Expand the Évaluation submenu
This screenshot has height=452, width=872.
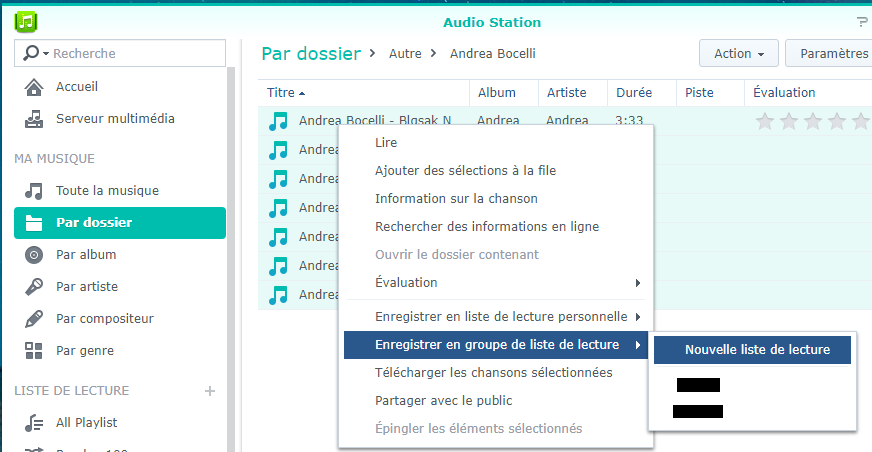[x=497, y=283]
